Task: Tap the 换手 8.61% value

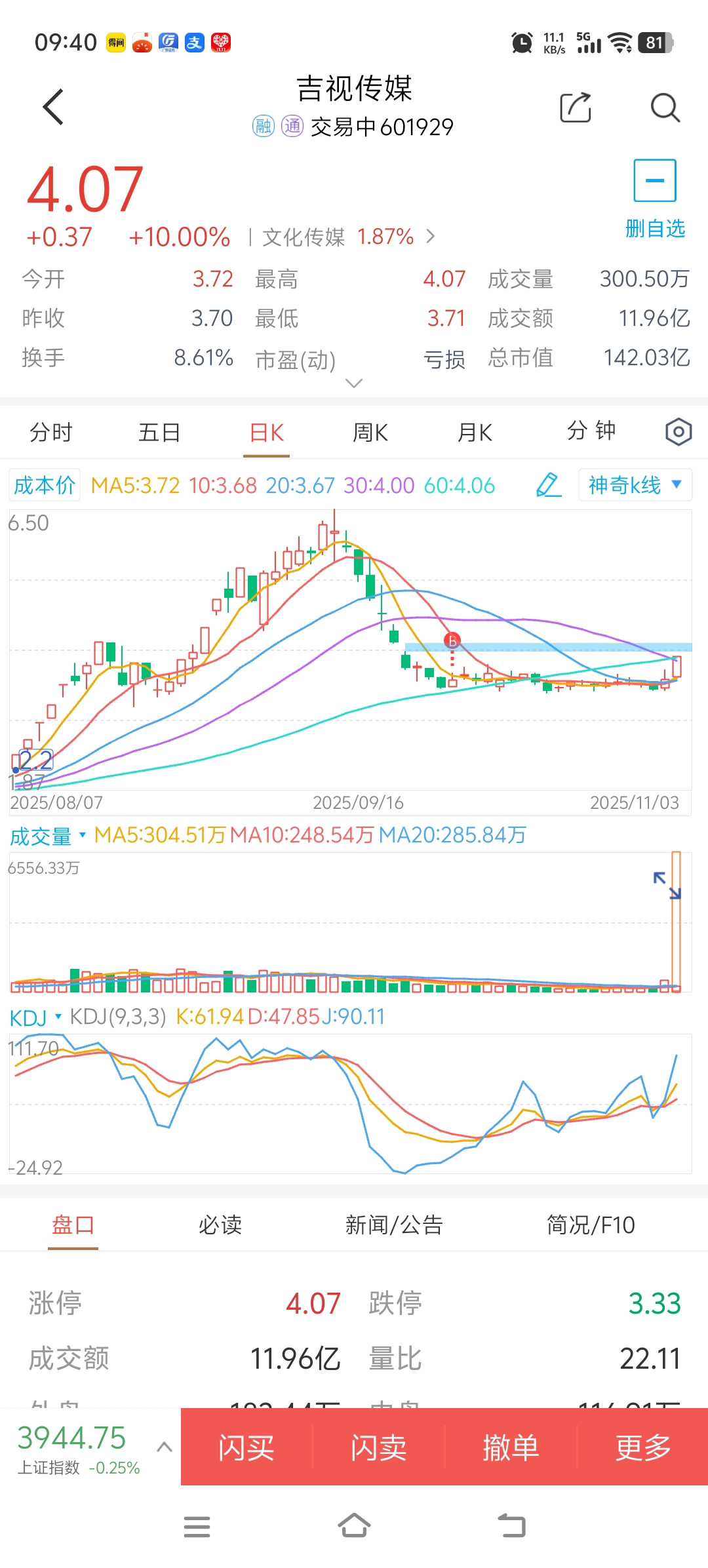Action: pyautogui.click(x=204, y=358)
